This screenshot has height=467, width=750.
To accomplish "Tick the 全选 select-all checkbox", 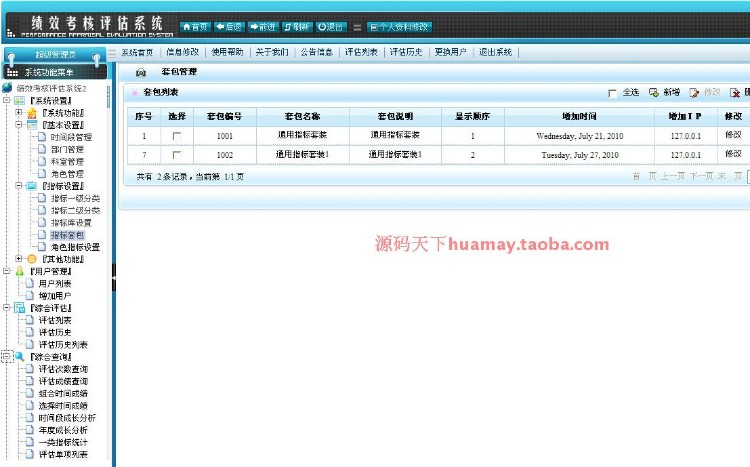I will tap(612, 93).
